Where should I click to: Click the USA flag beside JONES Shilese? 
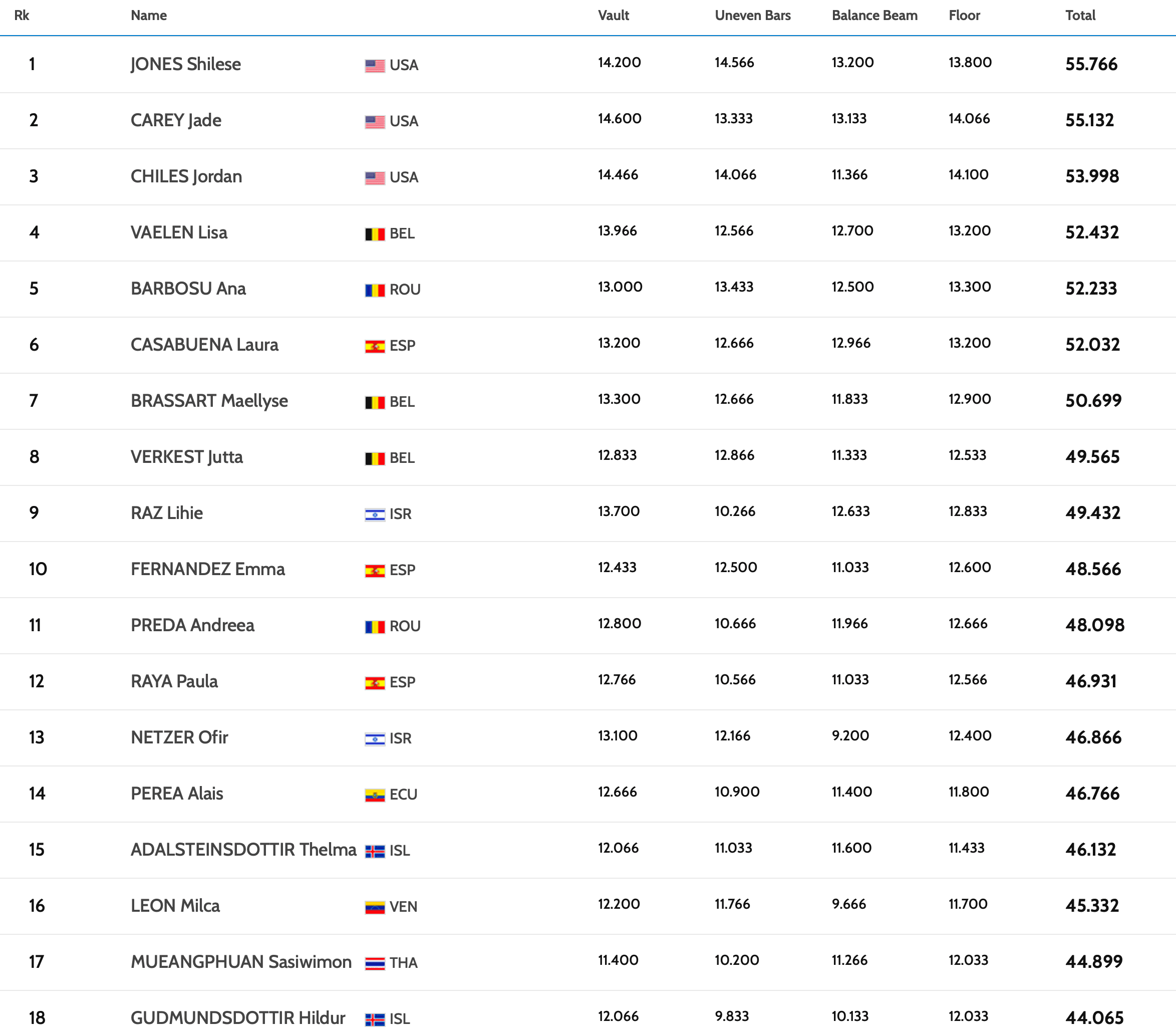pyautogui.click(x=375, y=66)
